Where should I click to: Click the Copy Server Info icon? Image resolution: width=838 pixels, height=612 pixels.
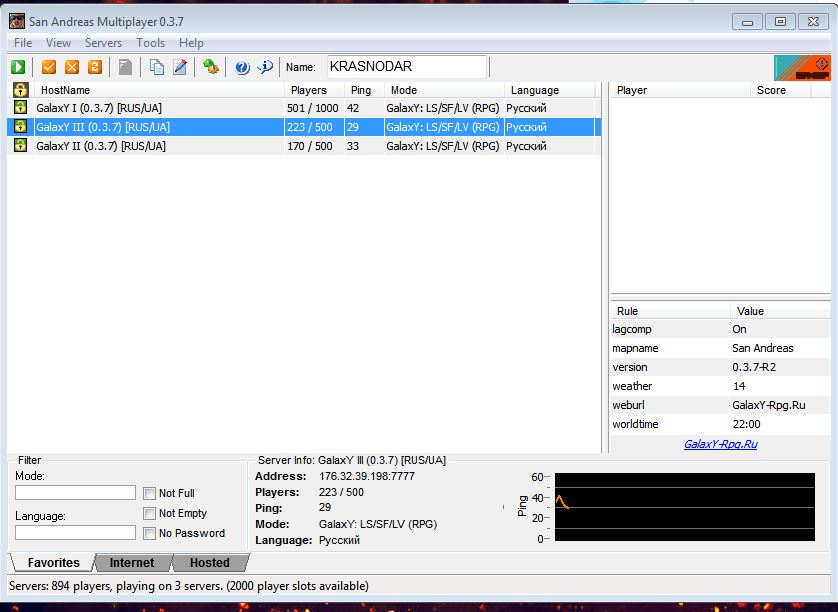(x=157, y=67)
